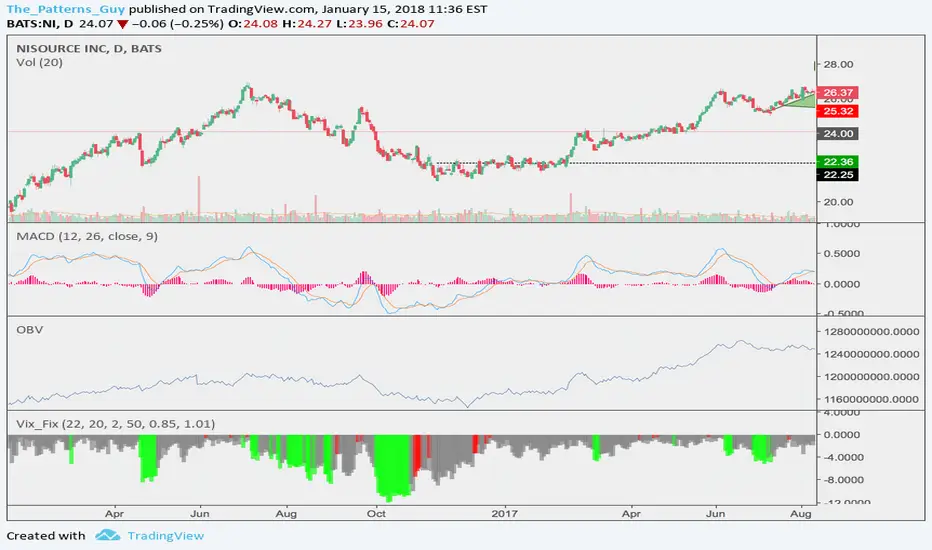Click the 20.00 price axis value
This screenshot has height=550, width=932.
pos(838,202)
